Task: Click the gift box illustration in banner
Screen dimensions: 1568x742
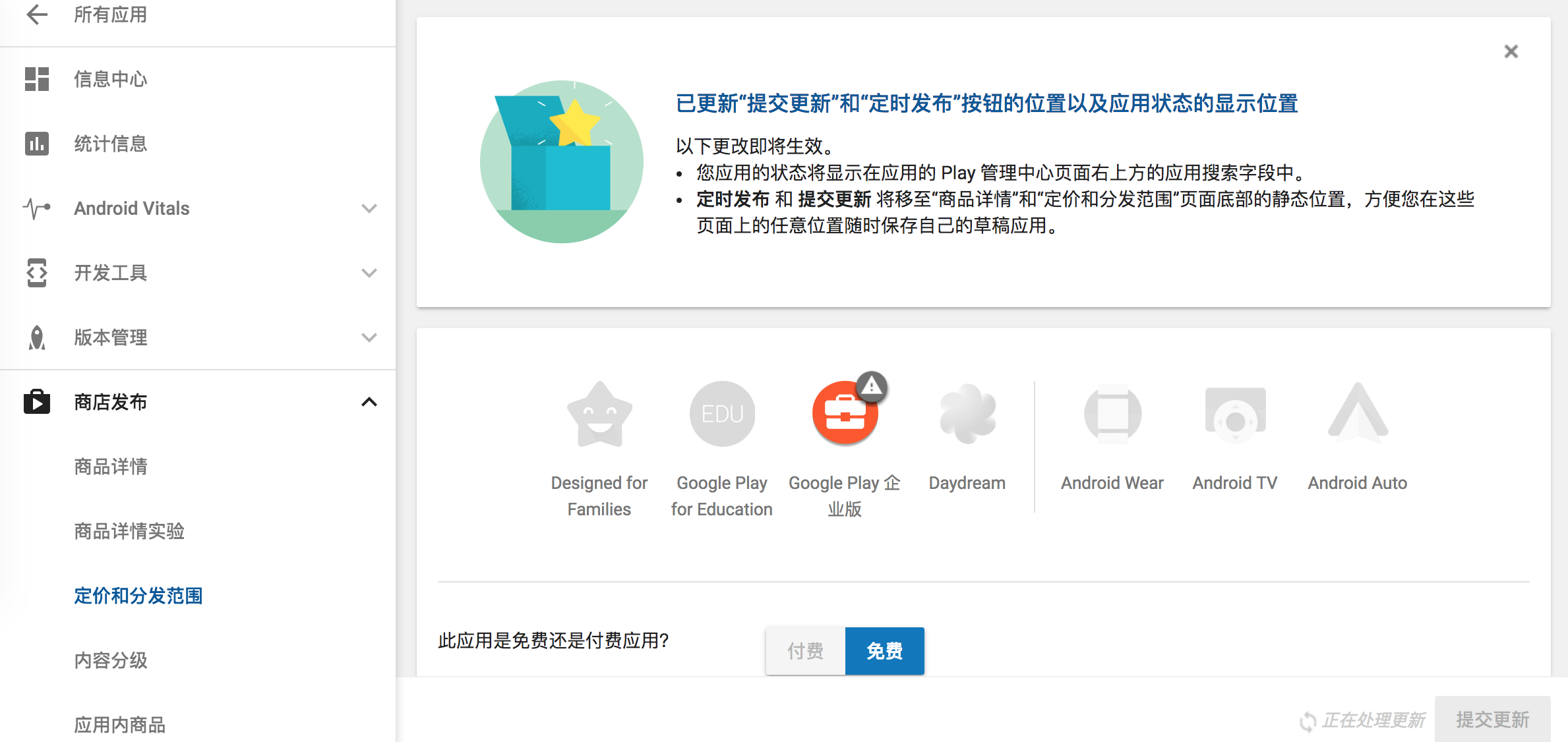Action: 562,161
